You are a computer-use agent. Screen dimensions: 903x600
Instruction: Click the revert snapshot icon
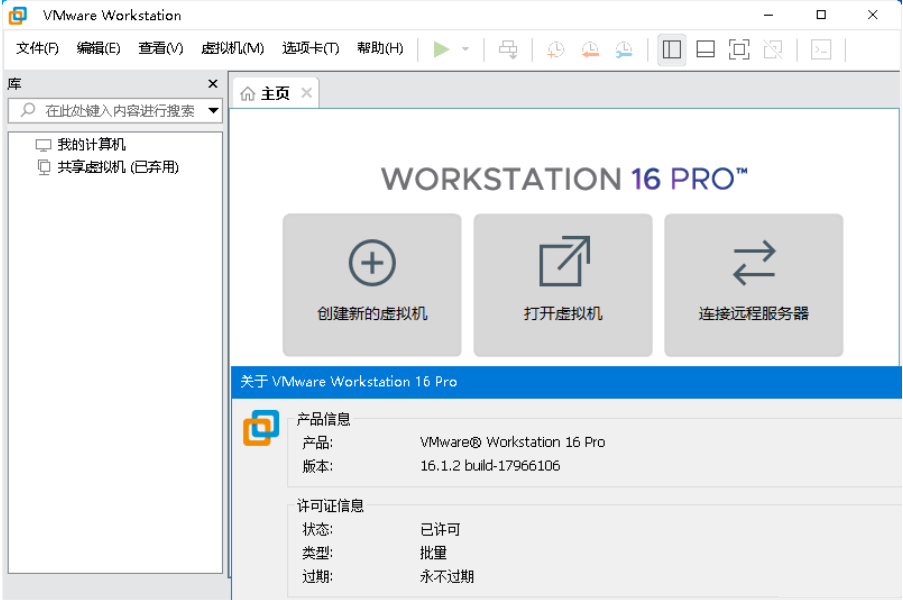pos(589,49)
